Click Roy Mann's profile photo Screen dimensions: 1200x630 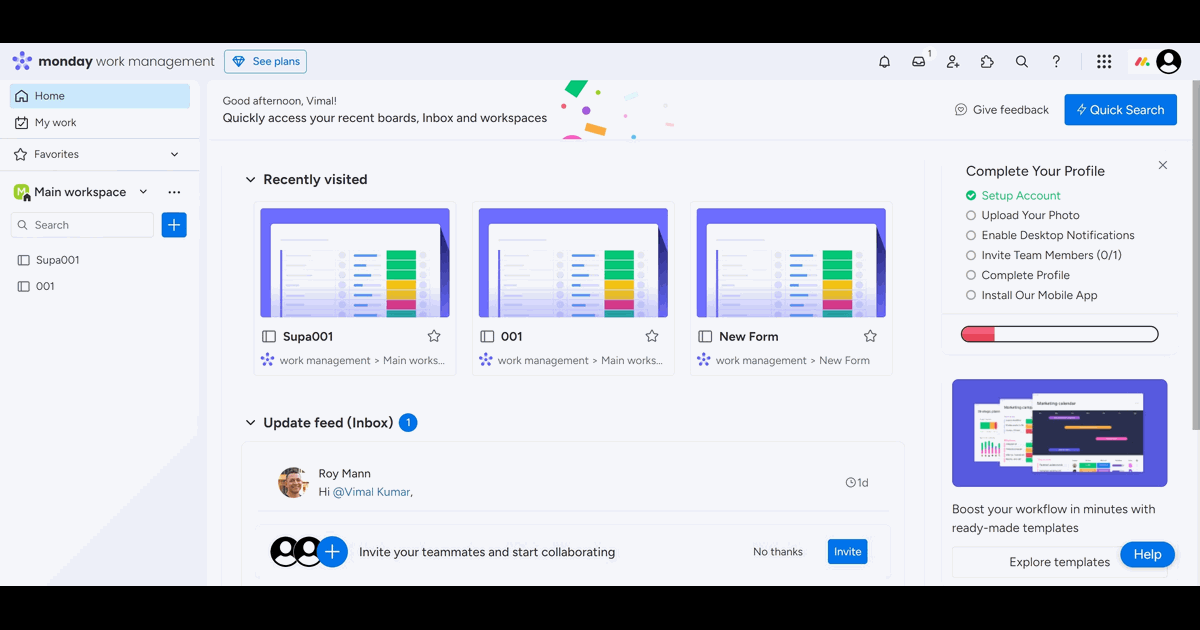[294, 483]
